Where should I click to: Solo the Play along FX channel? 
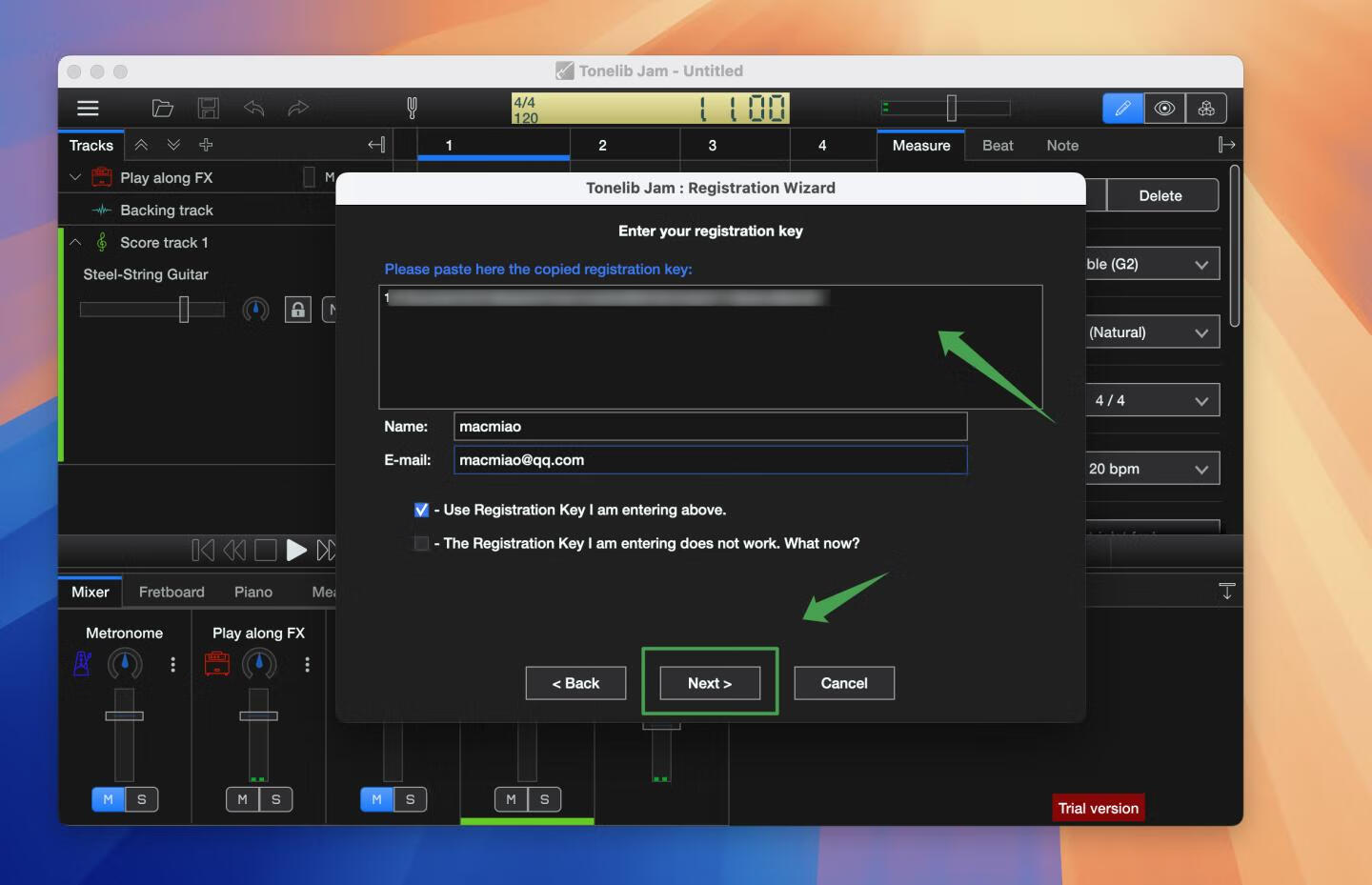tap(275, 799)
